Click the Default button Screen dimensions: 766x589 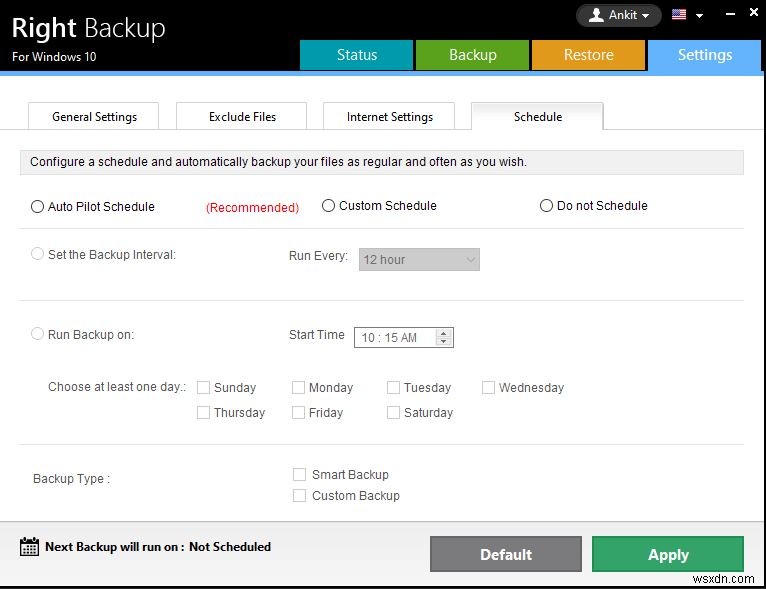[505, 555]
